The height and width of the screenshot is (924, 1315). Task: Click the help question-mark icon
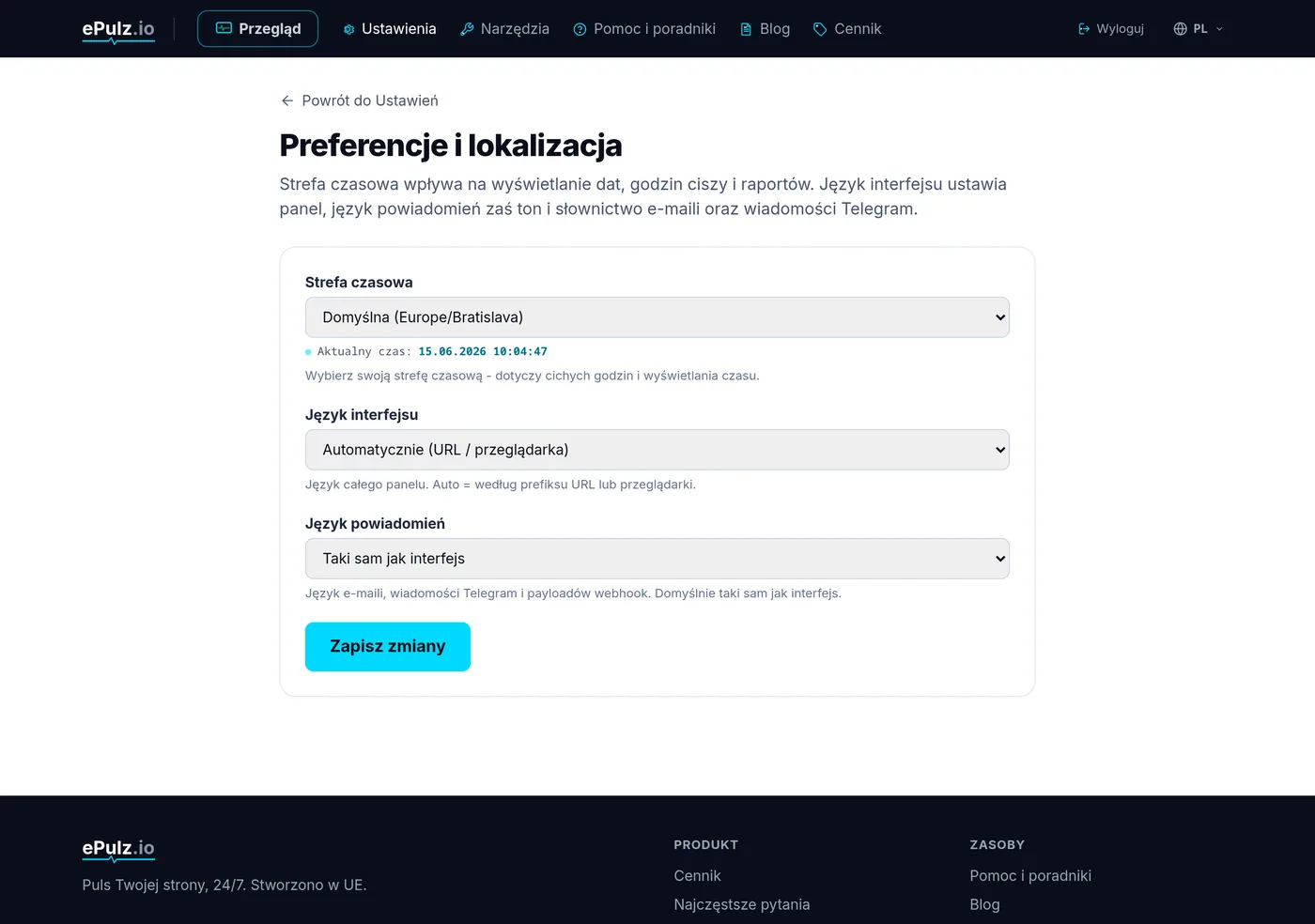coord(580,29)
